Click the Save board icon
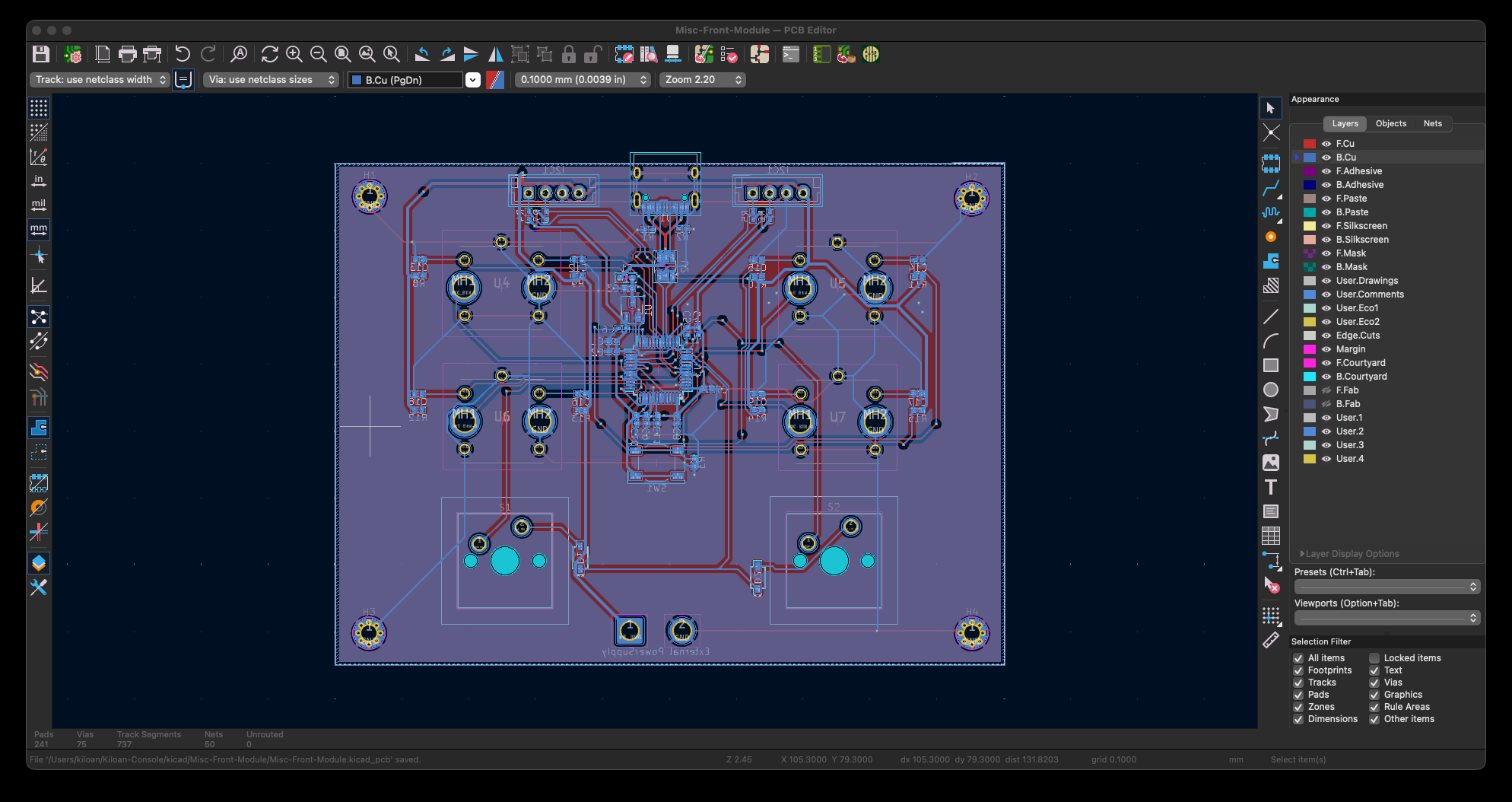This screenshot has width=1512, height=802. (x=41, y=54)
